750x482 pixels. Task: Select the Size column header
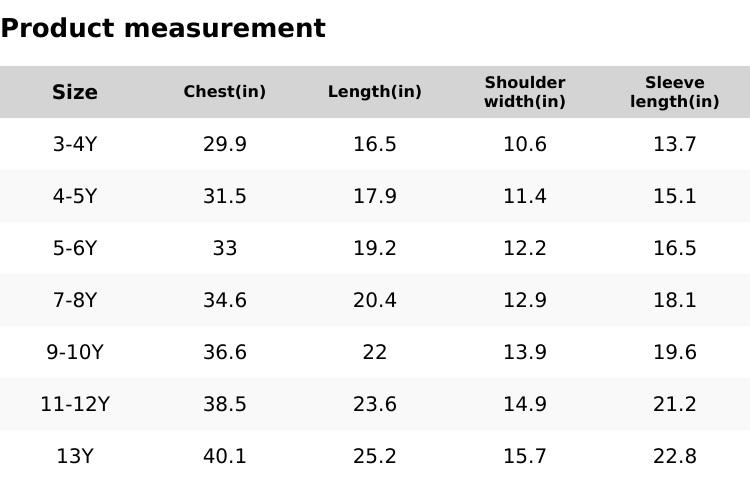click(x=75, y=92)
